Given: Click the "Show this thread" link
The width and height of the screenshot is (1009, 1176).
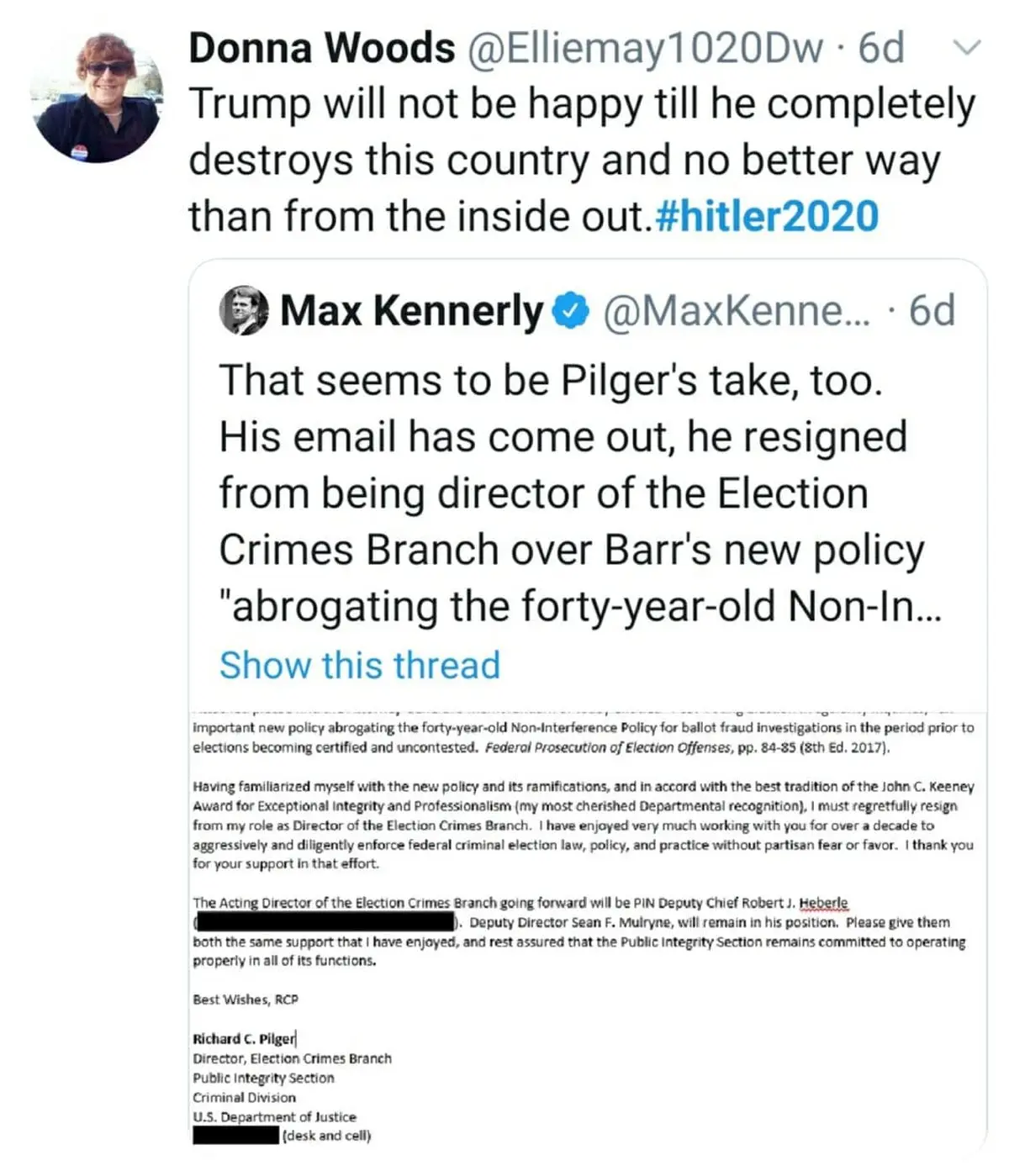Looking at the screenshot, I should pos(360,665).
